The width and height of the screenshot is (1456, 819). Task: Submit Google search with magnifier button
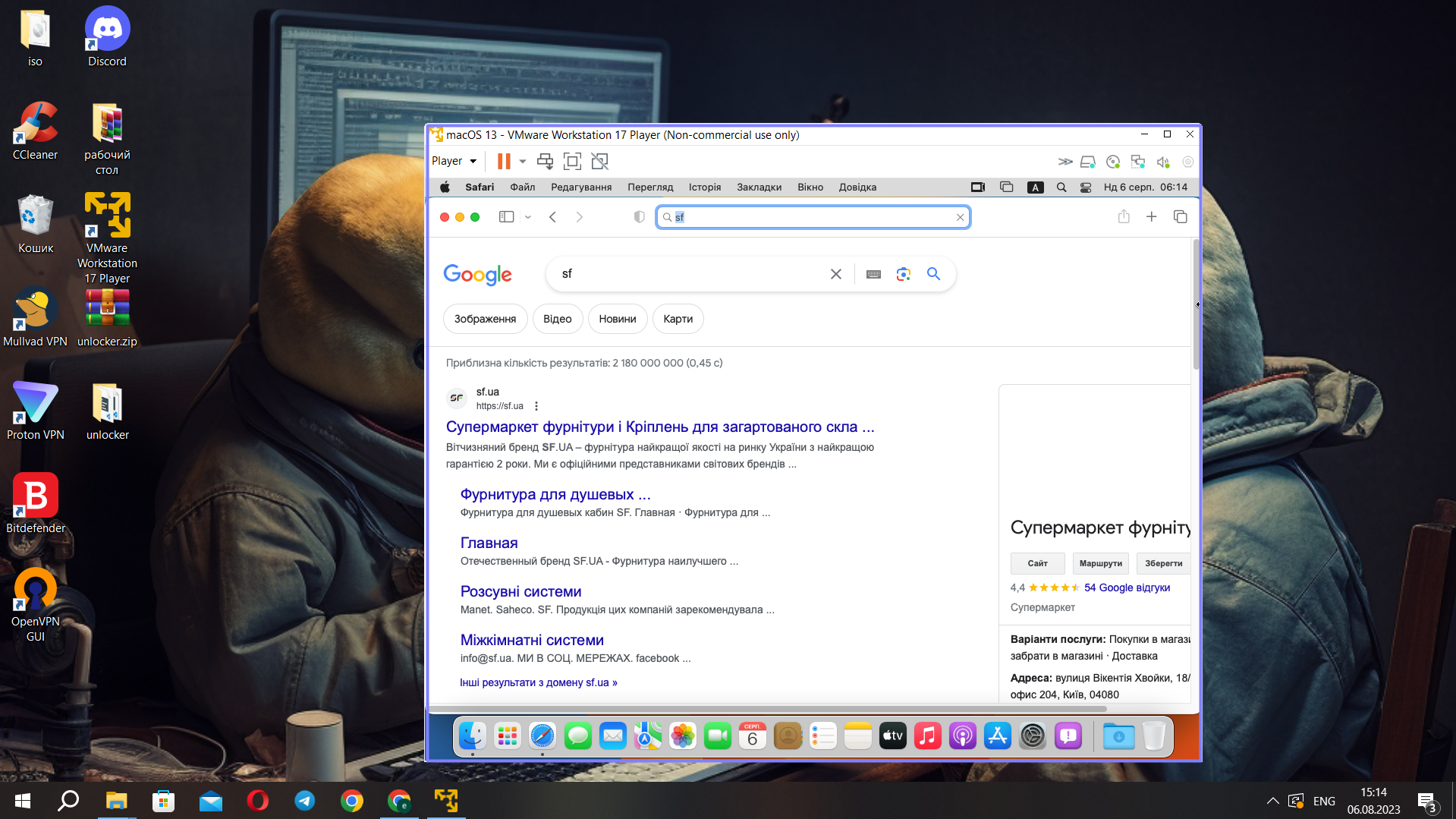click(x=933, y=274)
